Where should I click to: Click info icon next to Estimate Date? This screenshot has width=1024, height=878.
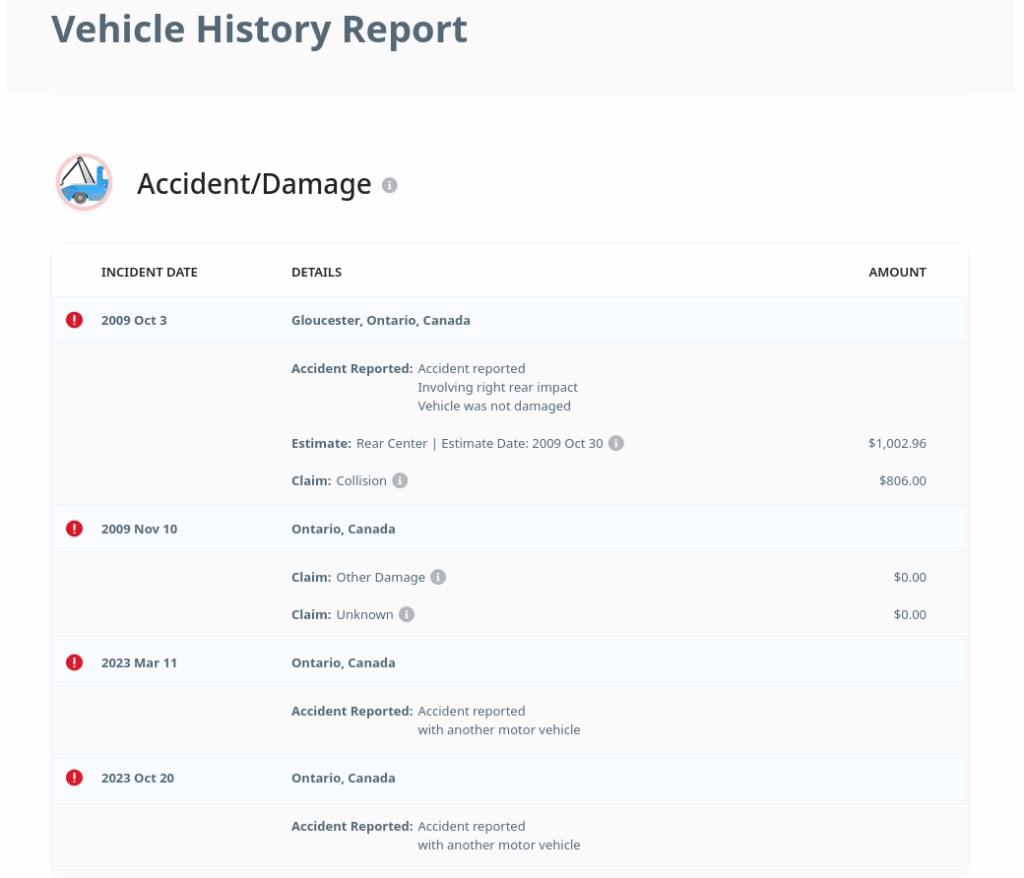[616, 443]
